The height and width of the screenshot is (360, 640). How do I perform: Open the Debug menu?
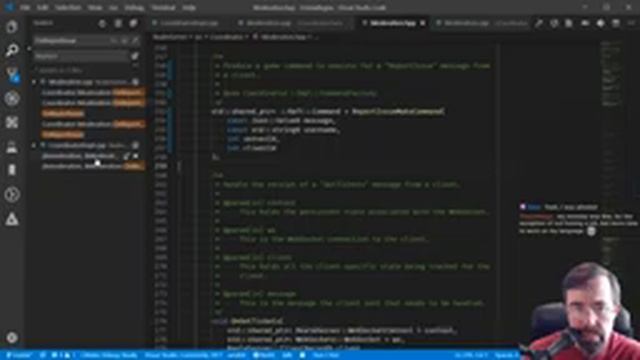134,8
